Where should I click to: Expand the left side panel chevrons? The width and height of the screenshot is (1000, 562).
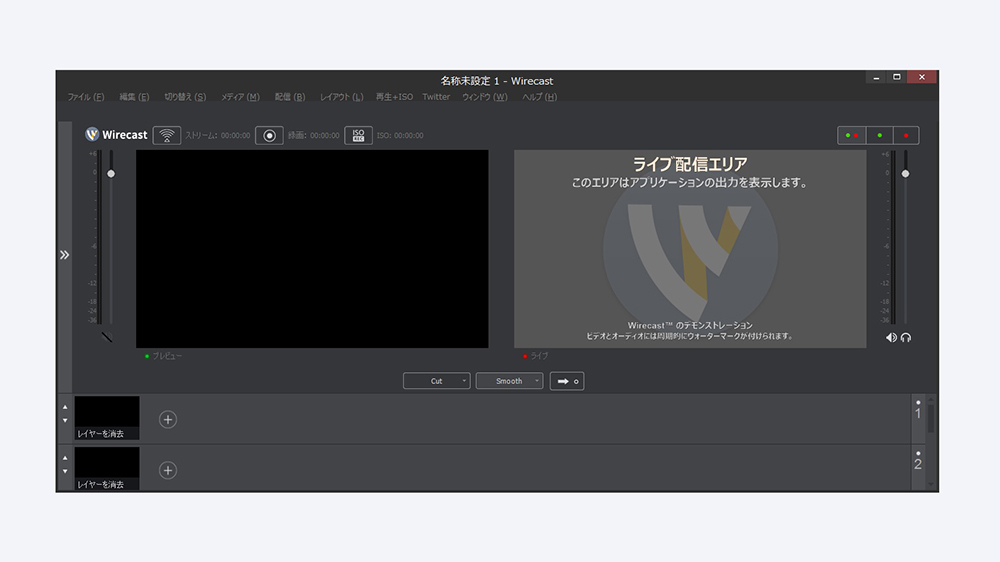(64, 255)
